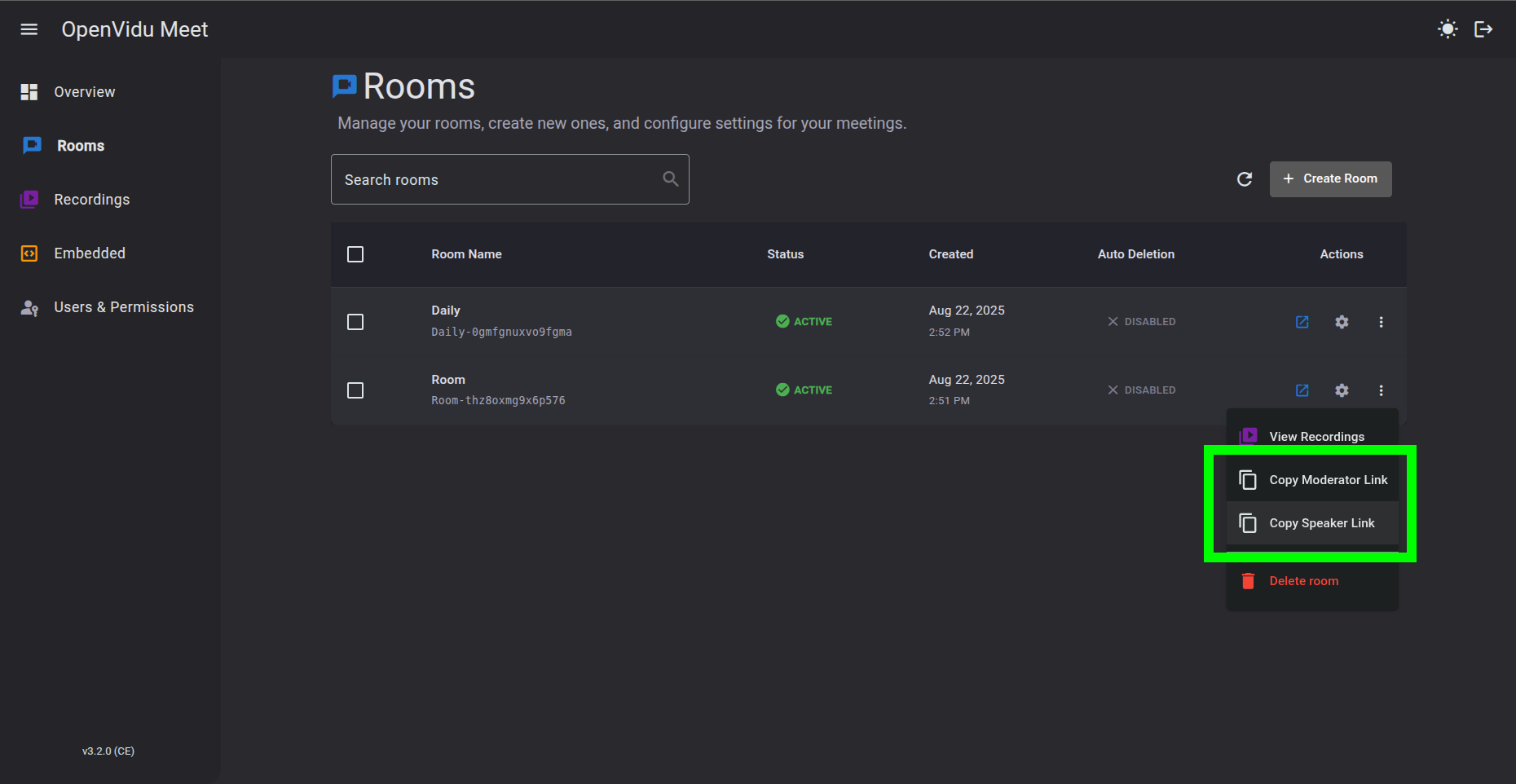This screenshot has height=784, width=1516.
Task: Toggle the hamburger navigation menu
Action: point(29,29)
